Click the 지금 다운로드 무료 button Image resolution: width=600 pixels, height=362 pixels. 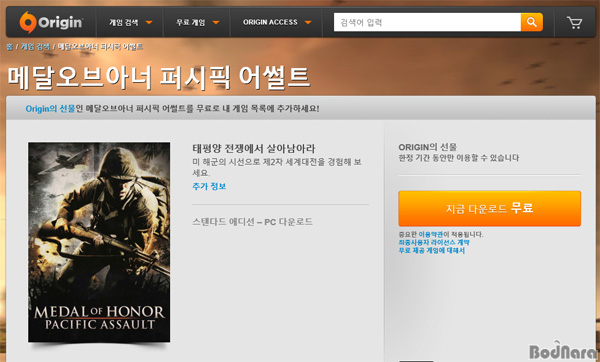click(489, 209)
